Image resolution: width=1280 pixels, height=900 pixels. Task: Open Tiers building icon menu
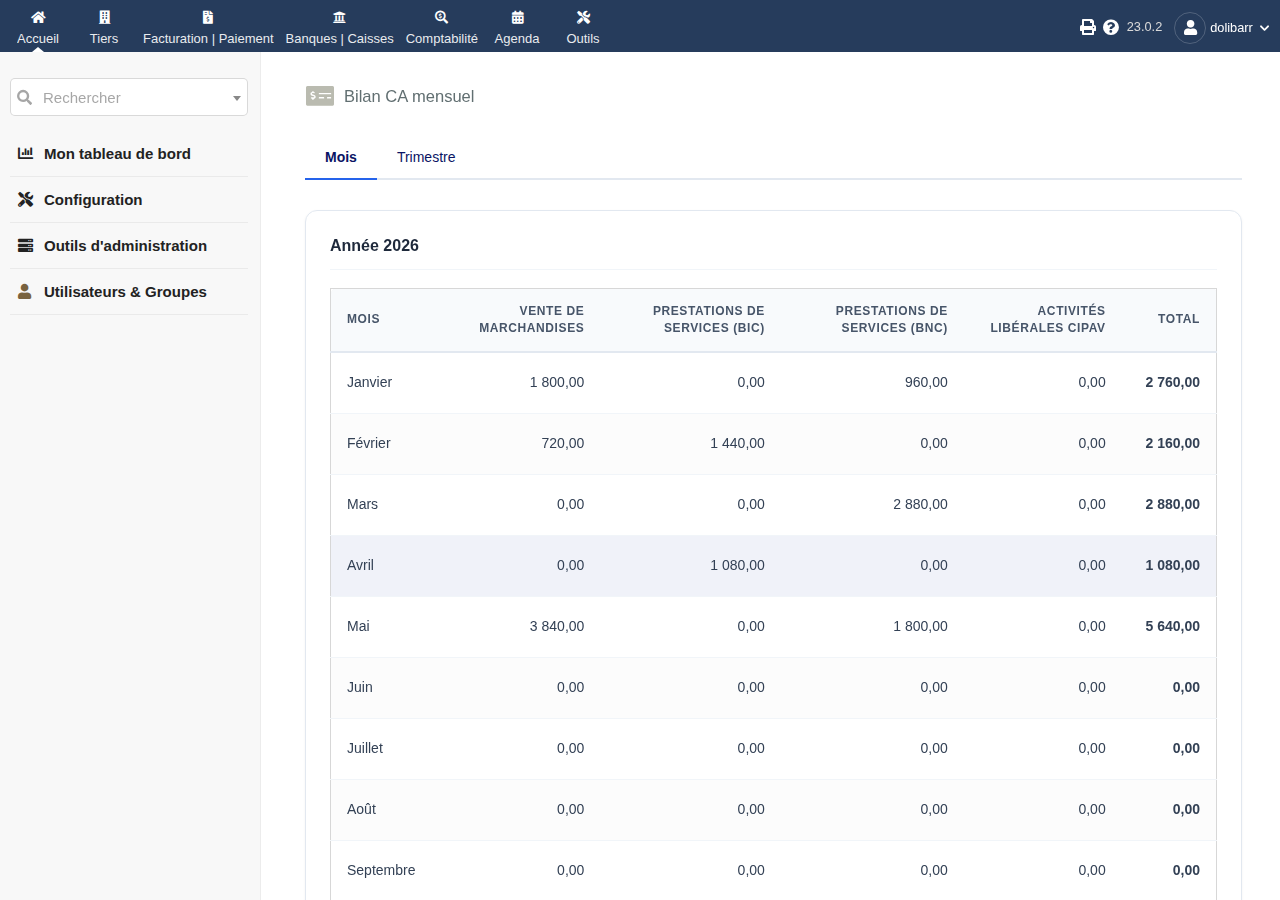(104, 17)
